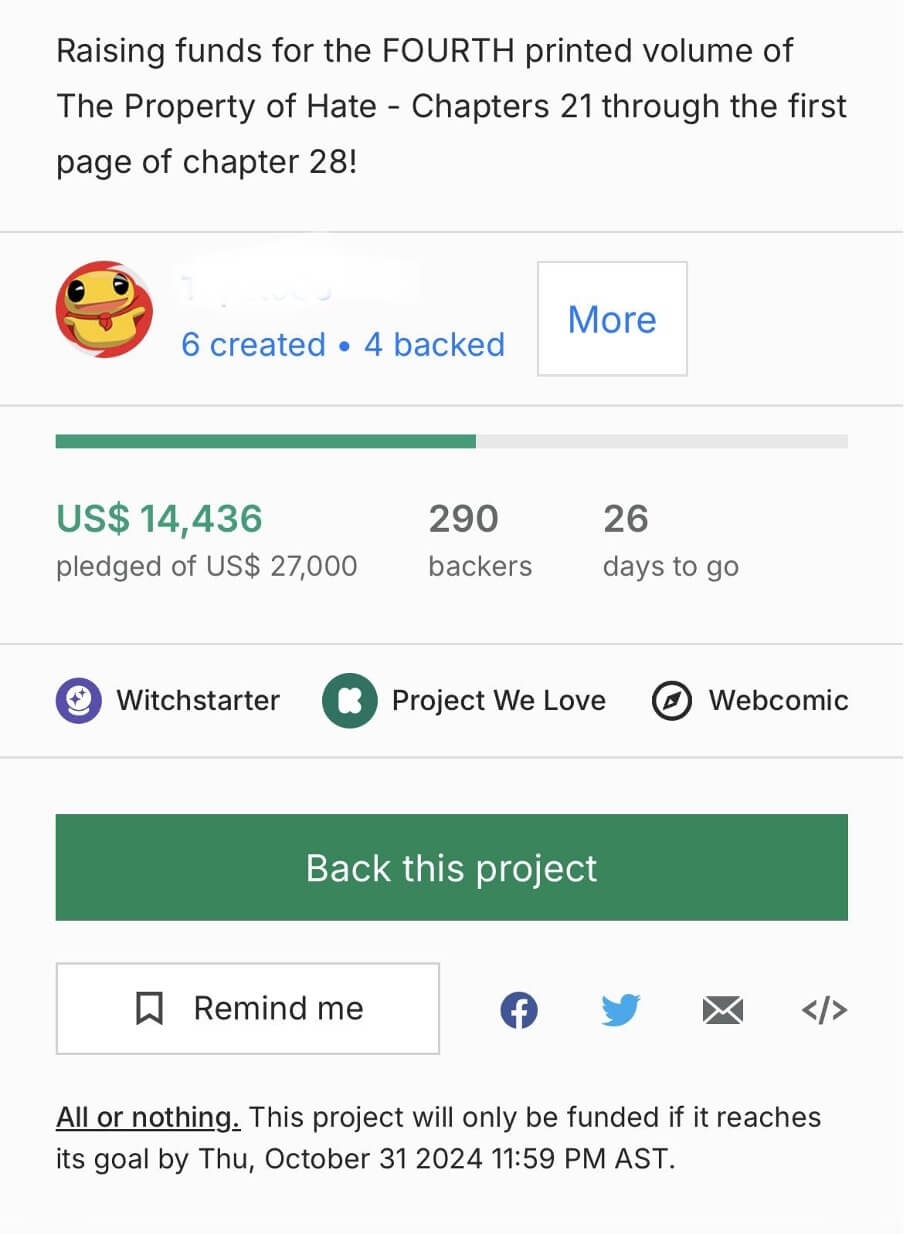Click the purple Witchstarter badge icon
Screen dimensions: 904x1234
point(78,701)
